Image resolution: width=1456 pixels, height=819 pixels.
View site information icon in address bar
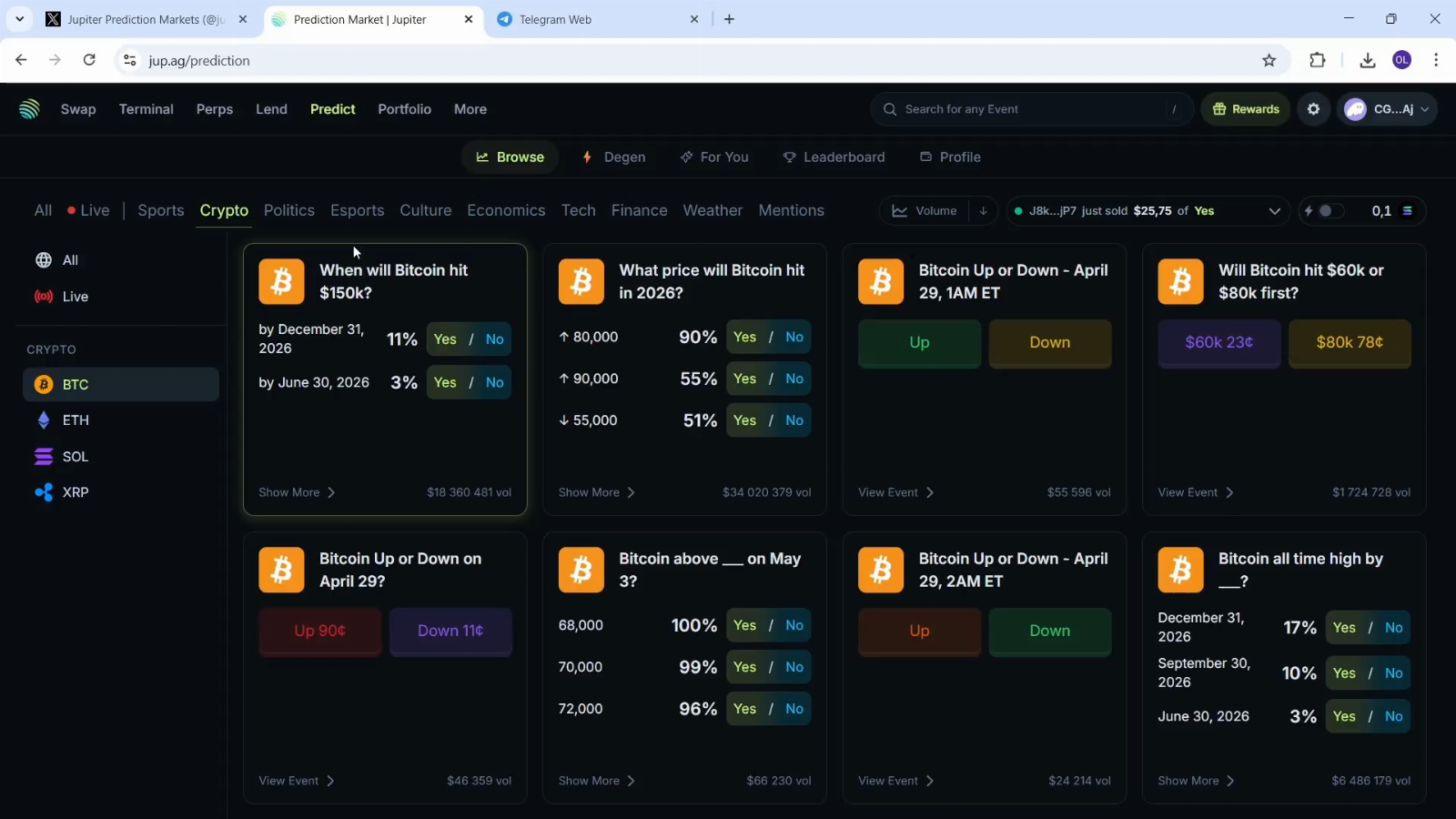(129, 60)
